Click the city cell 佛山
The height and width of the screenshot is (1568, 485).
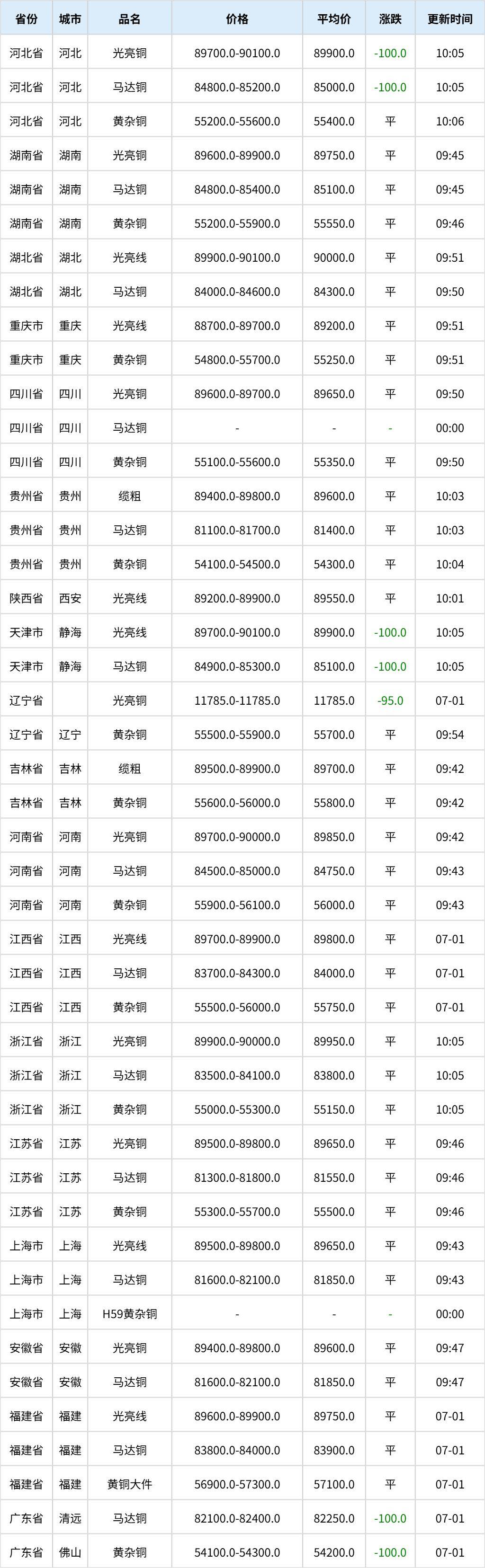70,1553
